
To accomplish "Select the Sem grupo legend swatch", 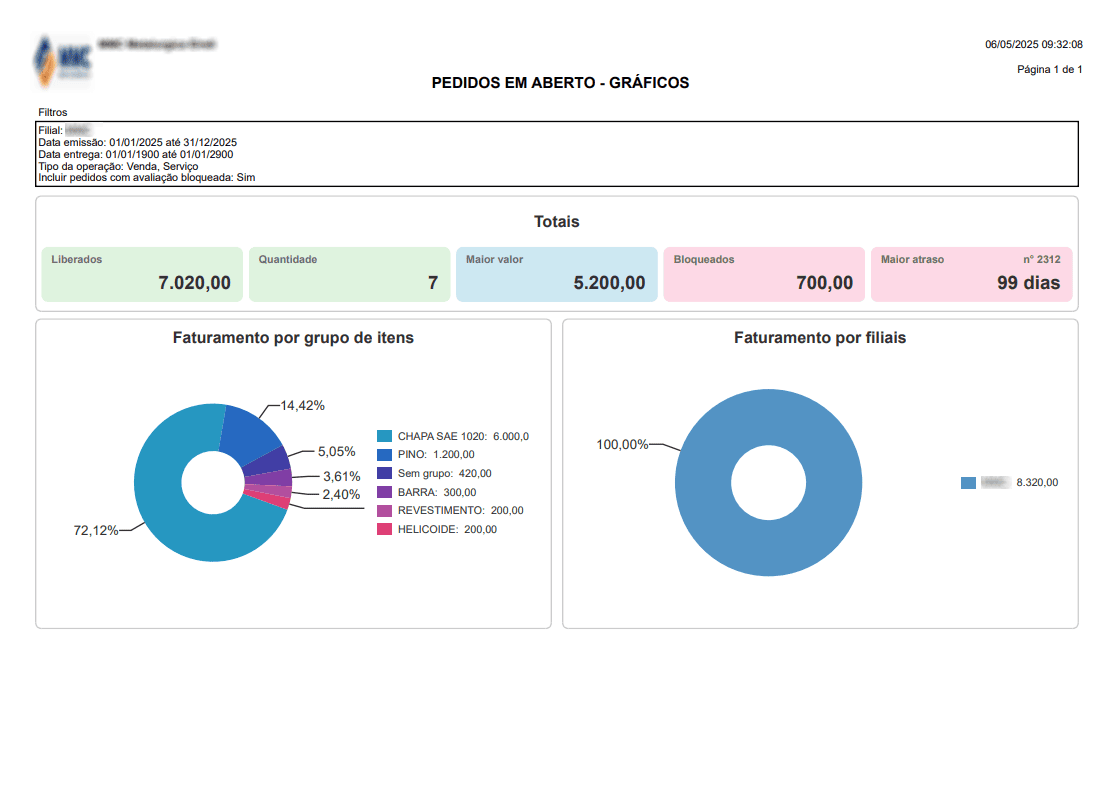I will tap(384, 473).
